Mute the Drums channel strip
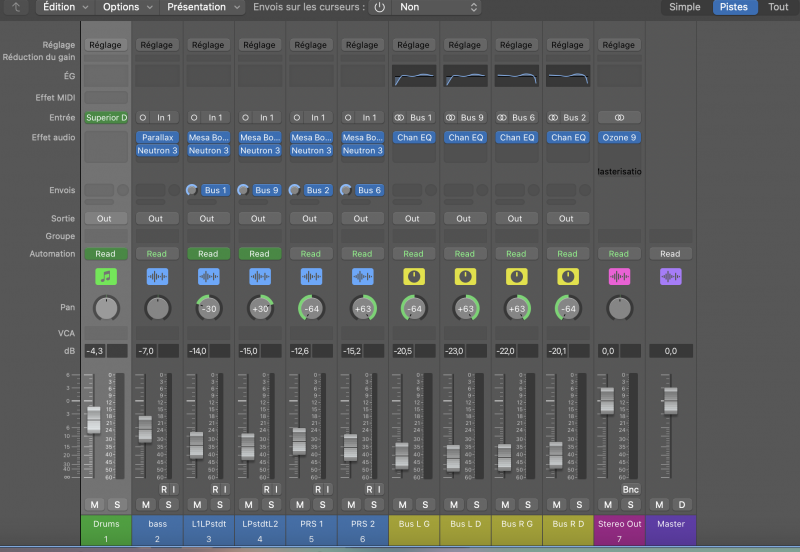 coord(94,504)
